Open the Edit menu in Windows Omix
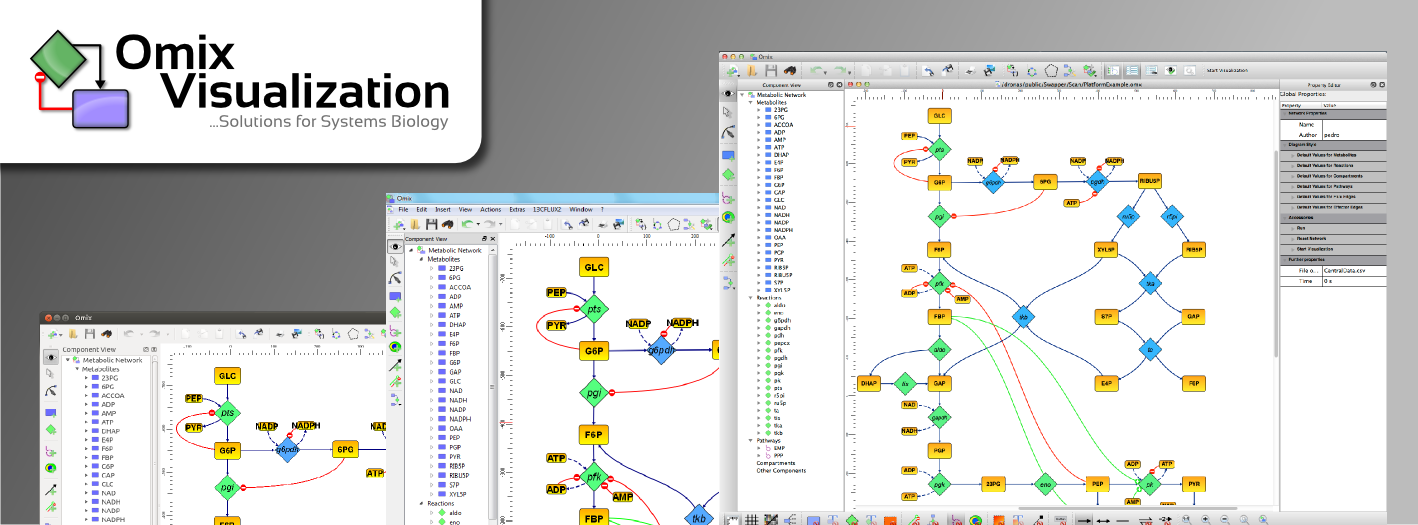This screenshot has width=1418, height=525. [422, 209]
